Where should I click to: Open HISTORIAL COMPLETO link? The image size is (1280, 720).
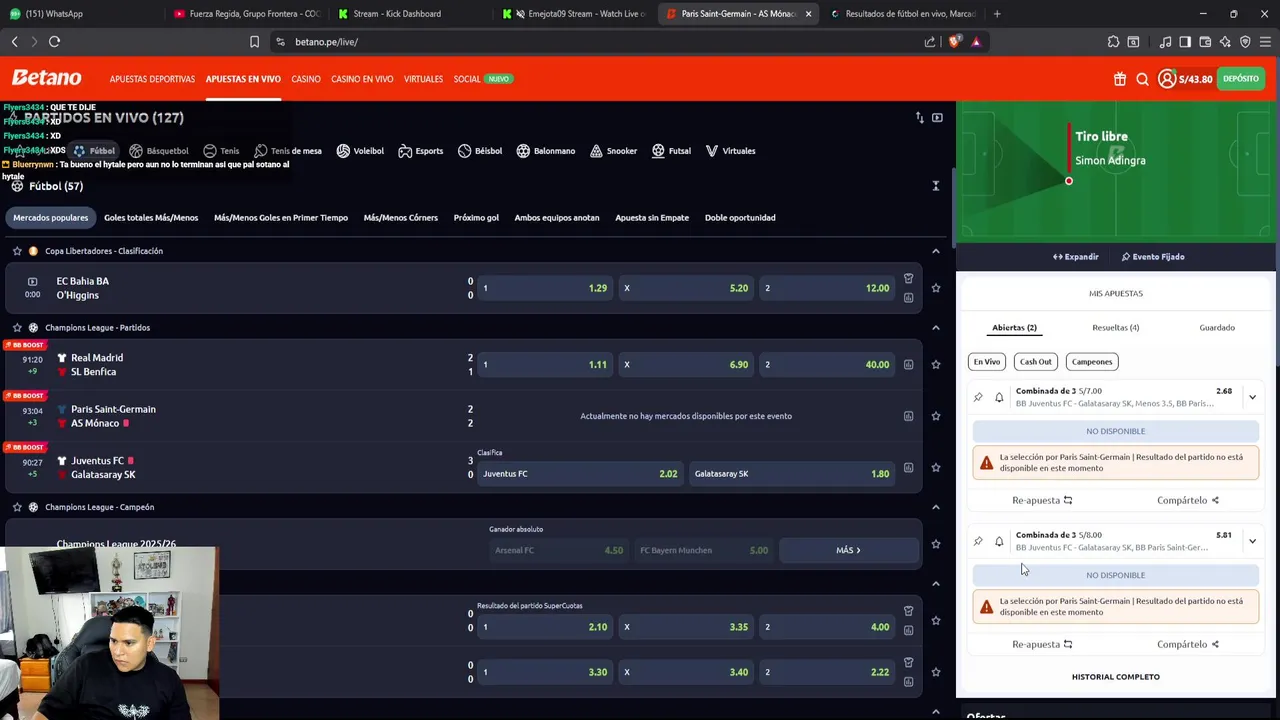1116,677
